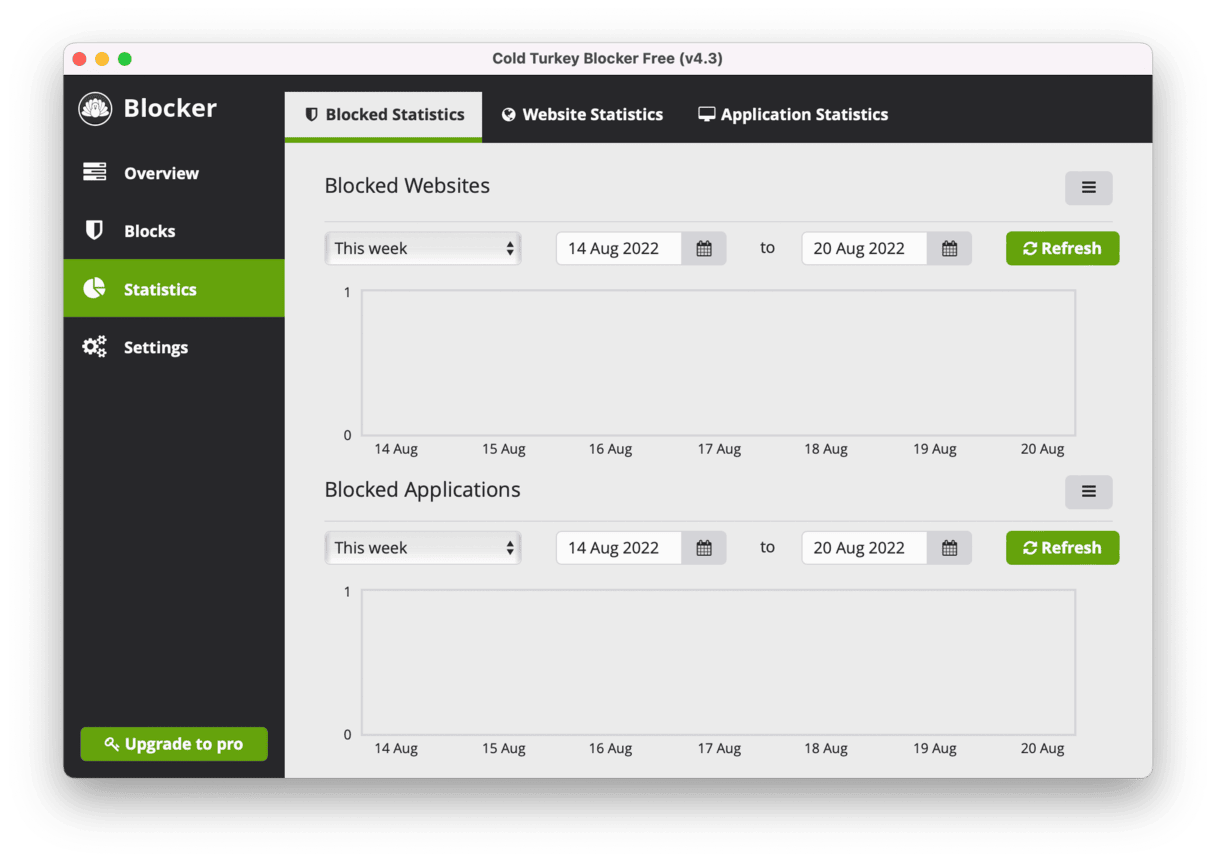Click the Blocked Applications end date field
The image size is (1216, 862).
tap(865, 548)
